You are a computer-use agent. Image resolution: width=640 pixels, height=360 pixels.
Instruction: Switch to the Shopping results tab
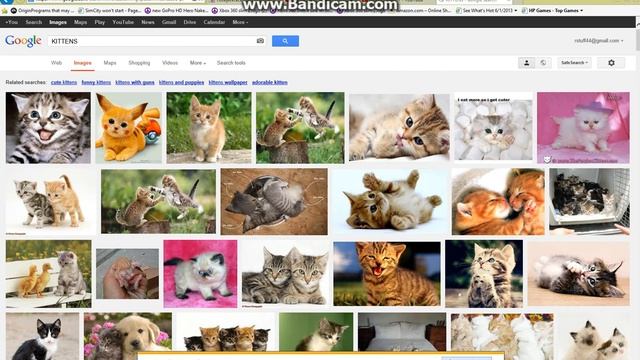coord(139,63)
